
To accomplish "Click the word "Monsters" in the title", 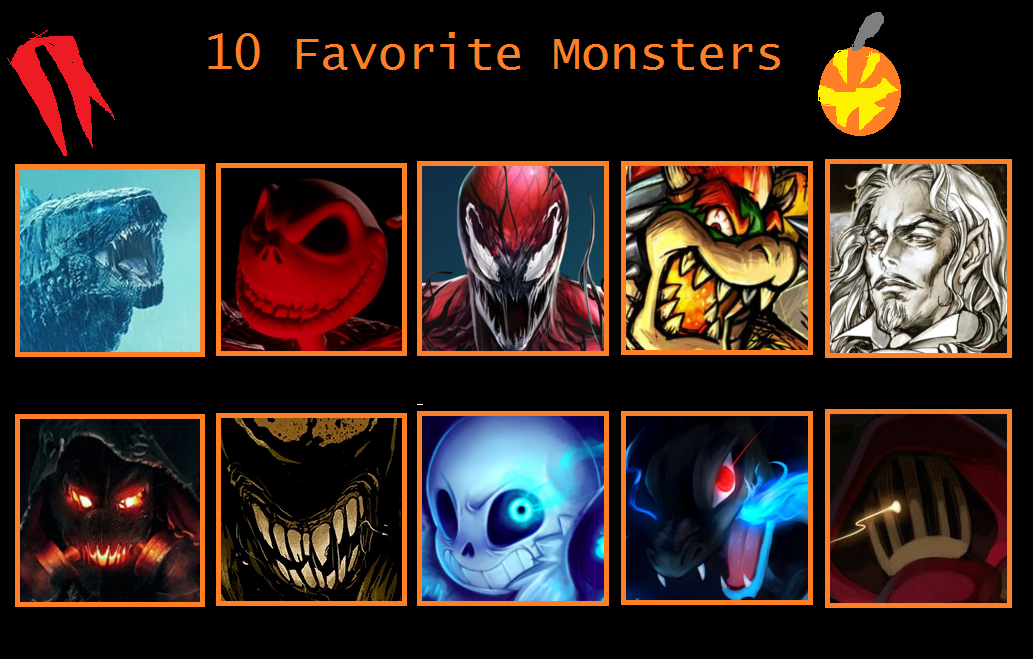I will [667, 53].
